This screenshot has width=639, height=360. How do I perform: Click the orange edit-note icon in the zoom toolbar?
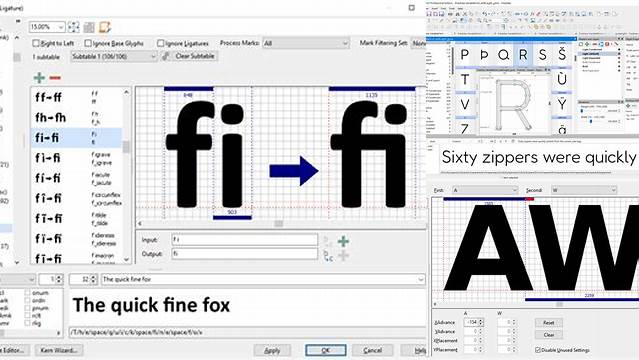coord(105,27)
